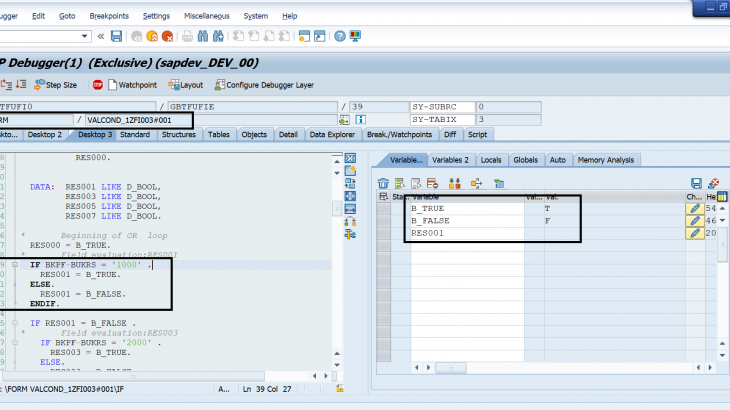This screenshot has width=730, height=410.
Task: Click the Generate Shortcut icon
Action: tap(320, 36)
